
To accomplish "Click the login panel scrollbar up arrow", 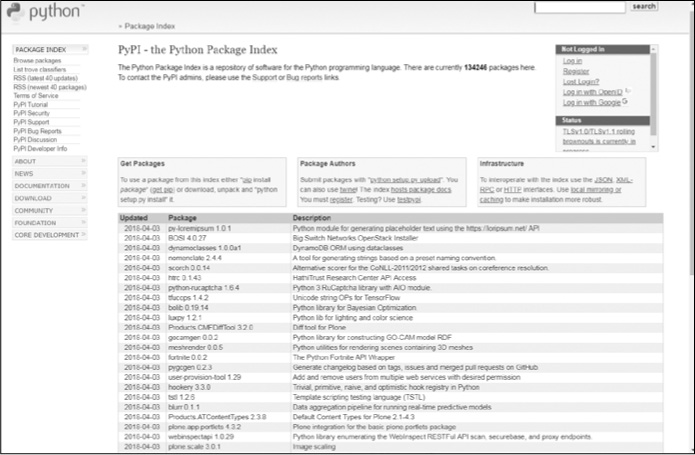I will coord(653,48).
